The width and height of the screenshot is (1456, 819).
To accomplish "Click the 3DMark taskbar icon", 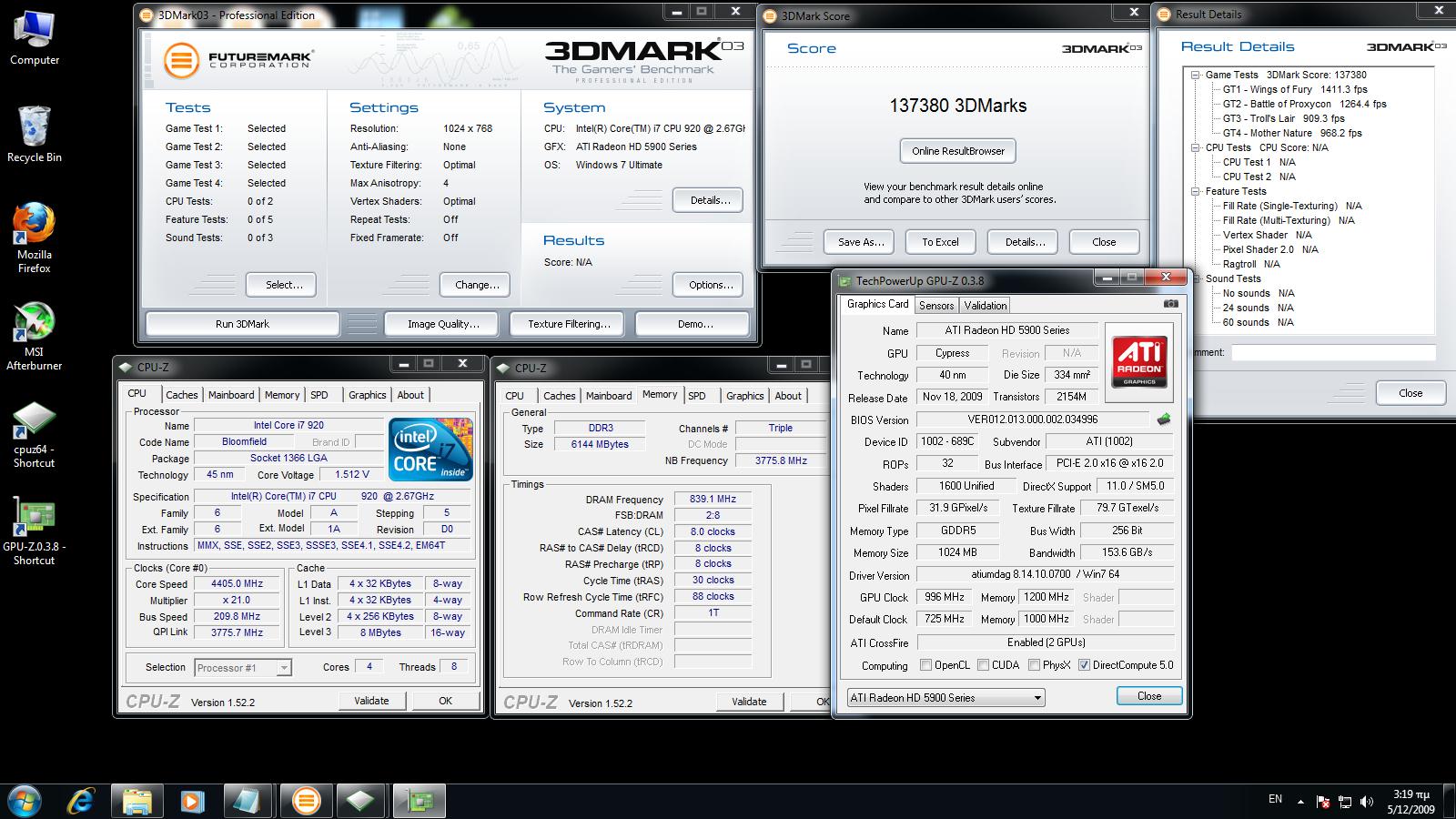I will [x=307, y=801].
